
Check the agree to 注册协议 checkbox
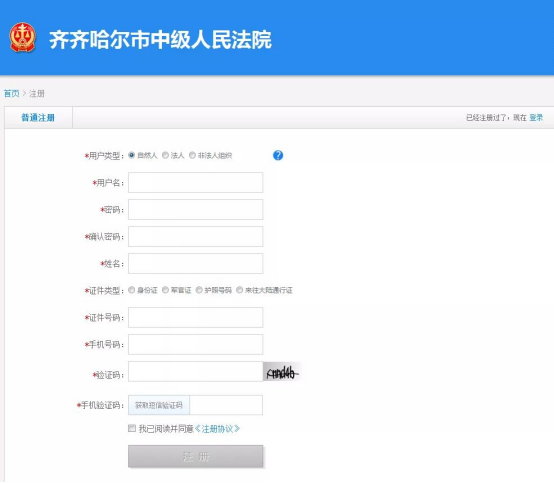tap(132, 428)
